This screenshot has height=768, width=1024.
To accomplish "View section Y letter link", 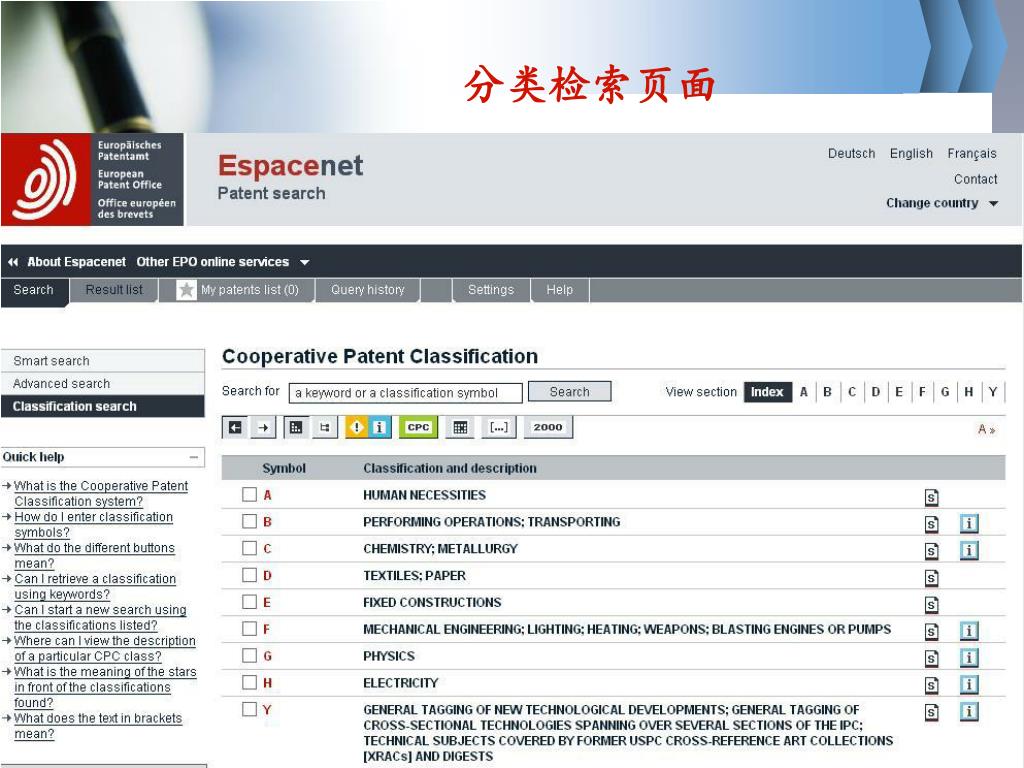I will click(993, 392).
